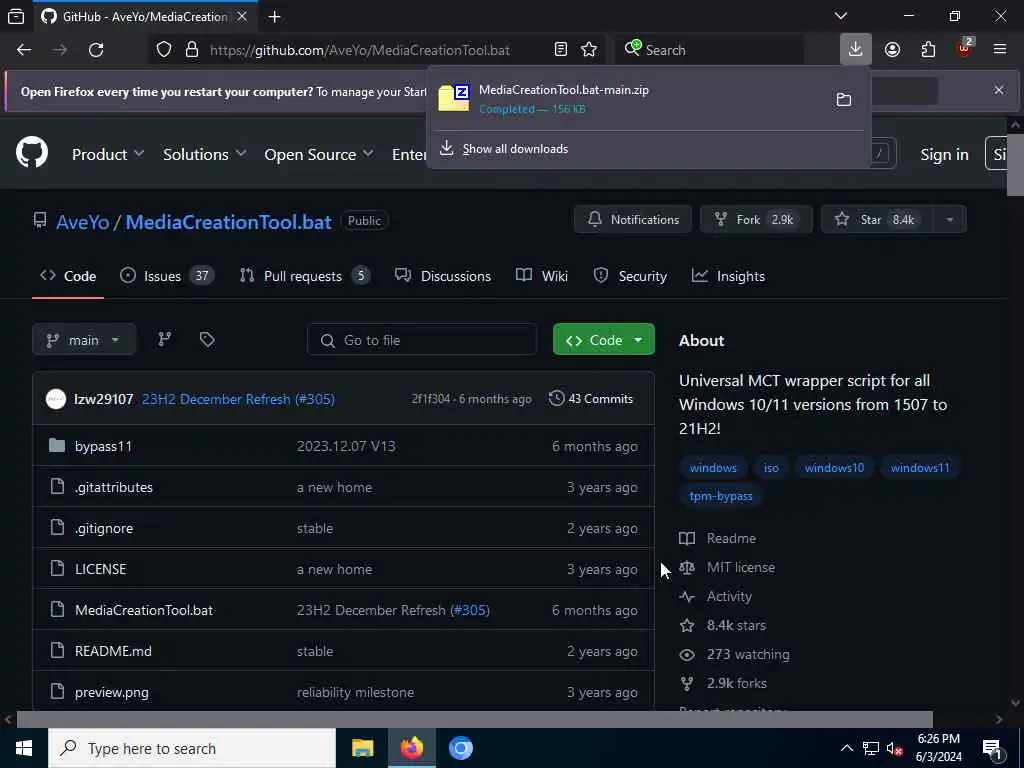Open the 43 Commits history link
This screenshot has width=1024, height=768.
click(591, 398)
